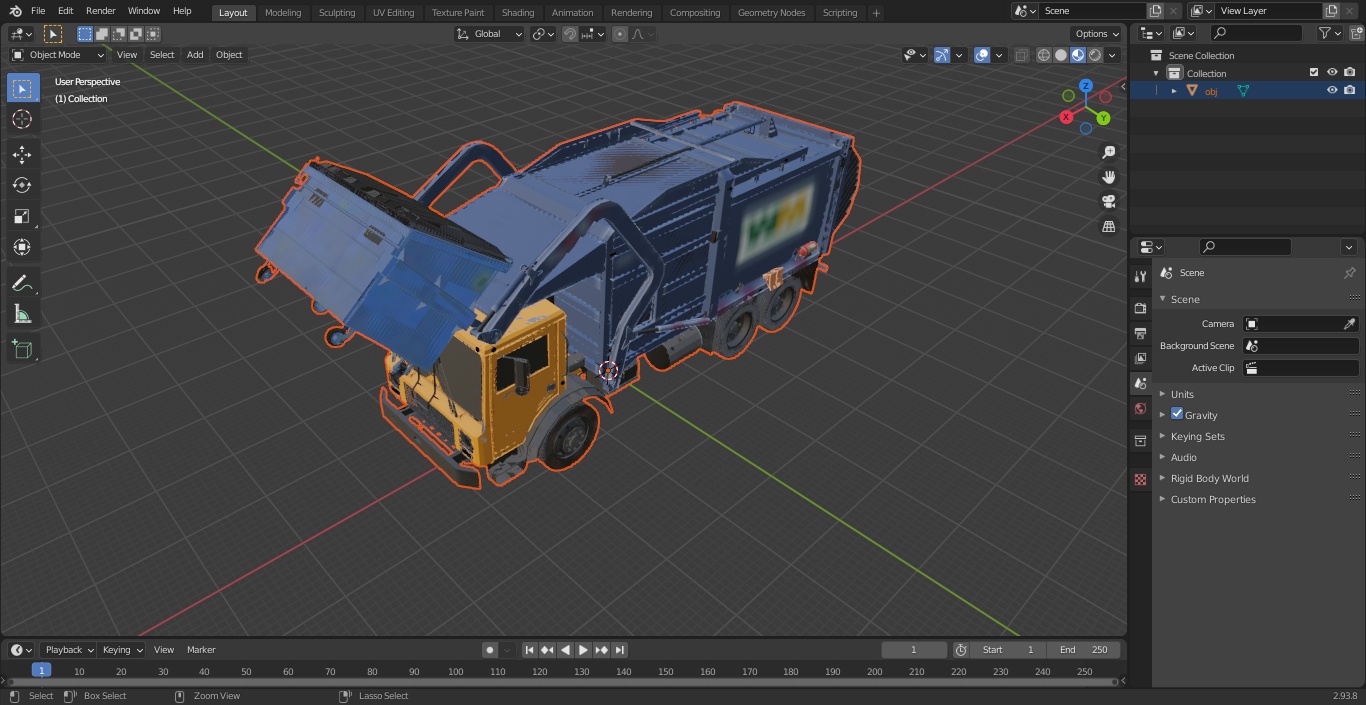Screen dimensions: 1366x705
Task: Open the Texture properties tab
Action: (x=1140, y=479)
